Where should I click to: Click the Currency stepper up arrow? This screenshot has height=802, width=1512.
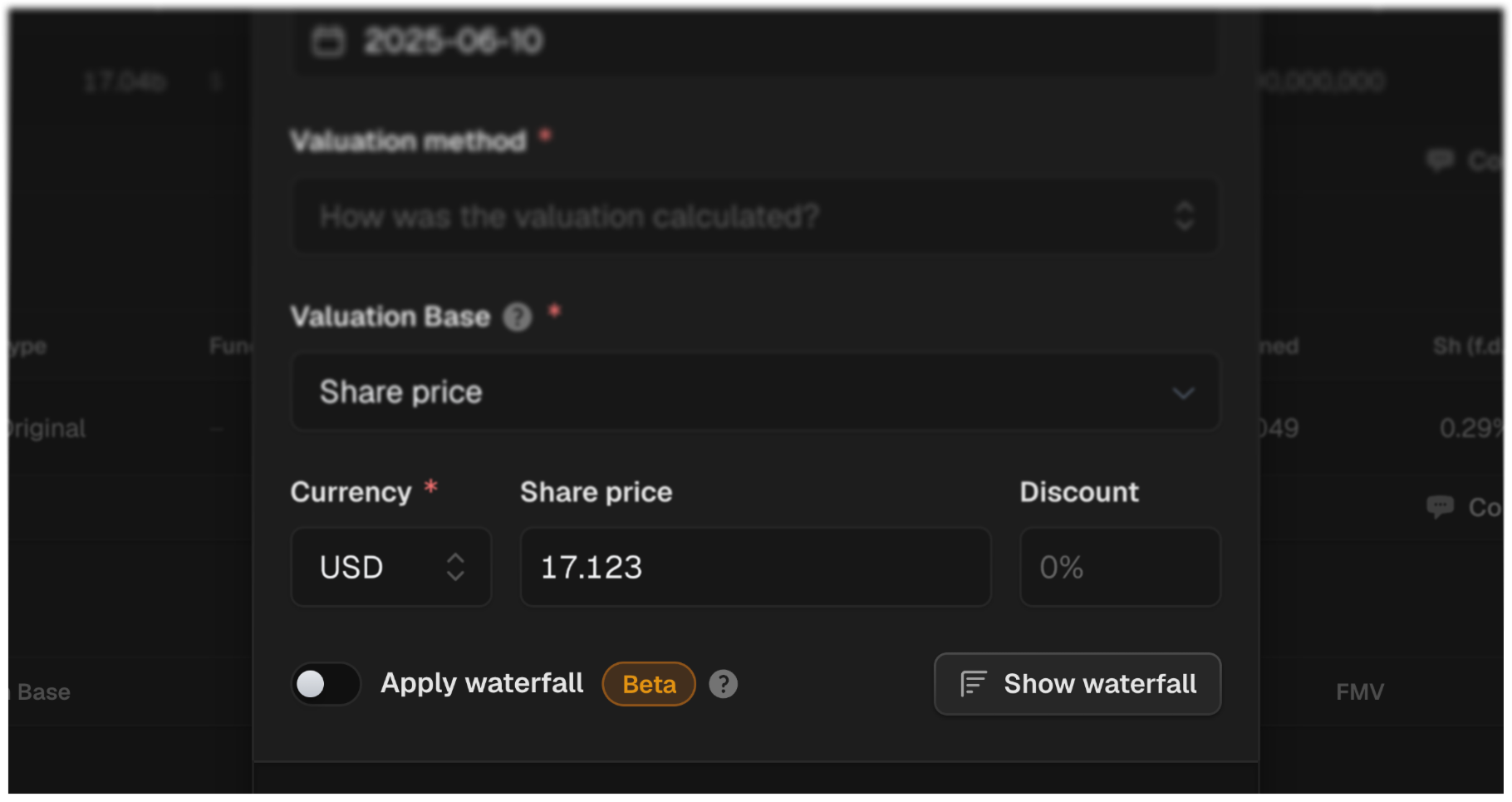click(x=455, y=557)
